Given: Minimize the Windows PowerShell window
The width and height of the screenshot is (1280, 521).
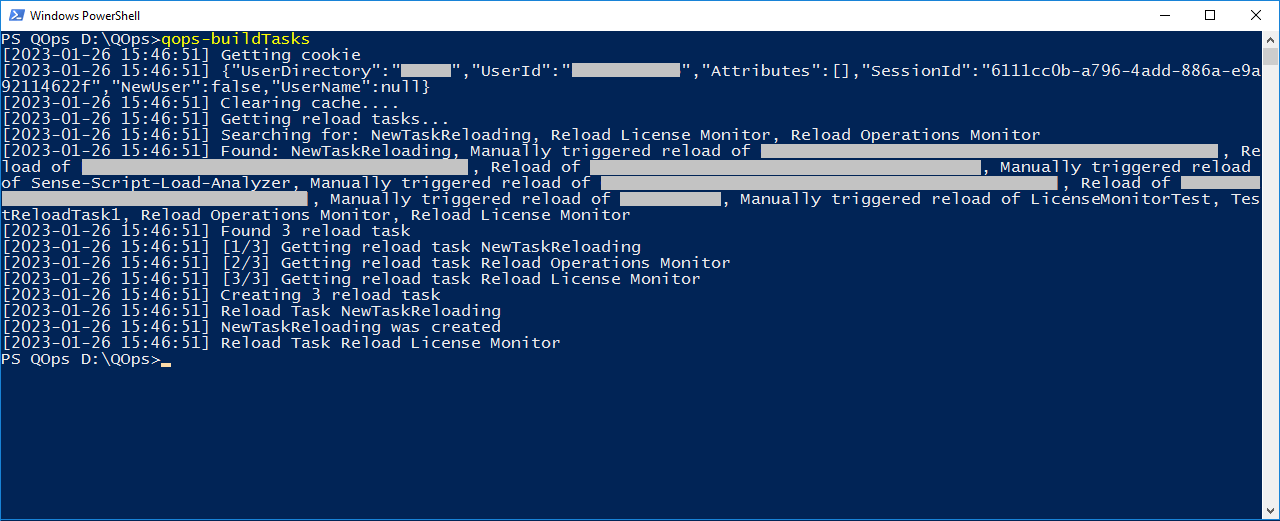Looking at the screenshot, I should coord(1163,15).
